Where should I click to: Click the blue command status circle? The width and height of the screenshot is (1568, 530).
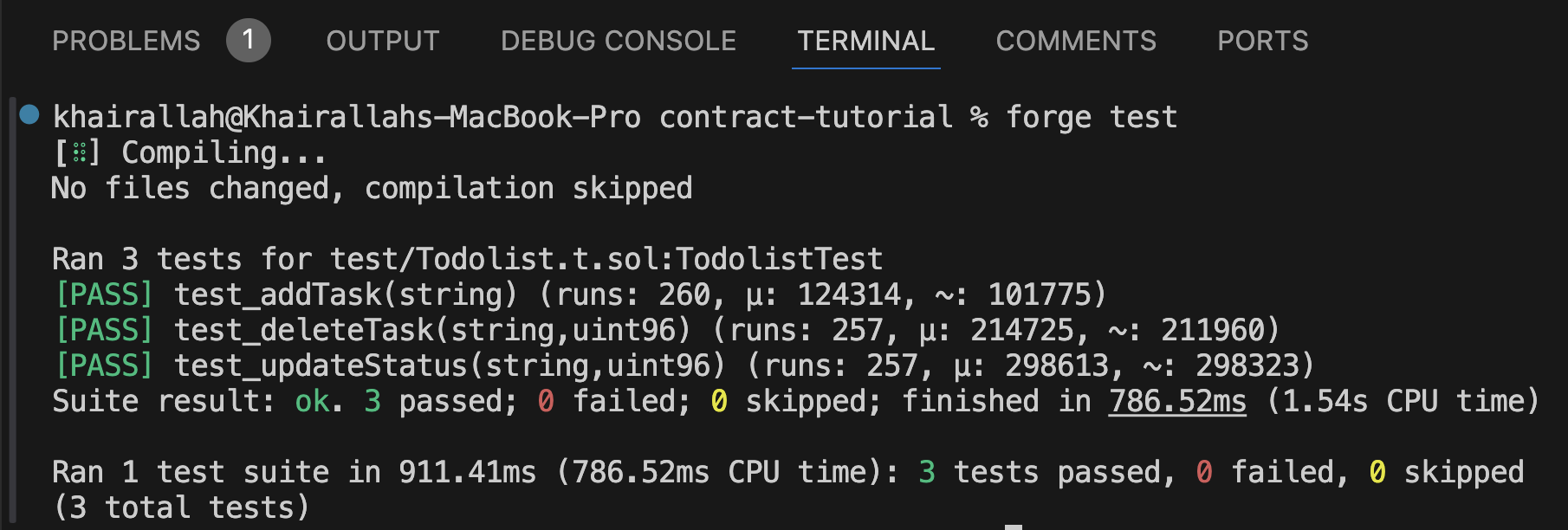(29, 114)
